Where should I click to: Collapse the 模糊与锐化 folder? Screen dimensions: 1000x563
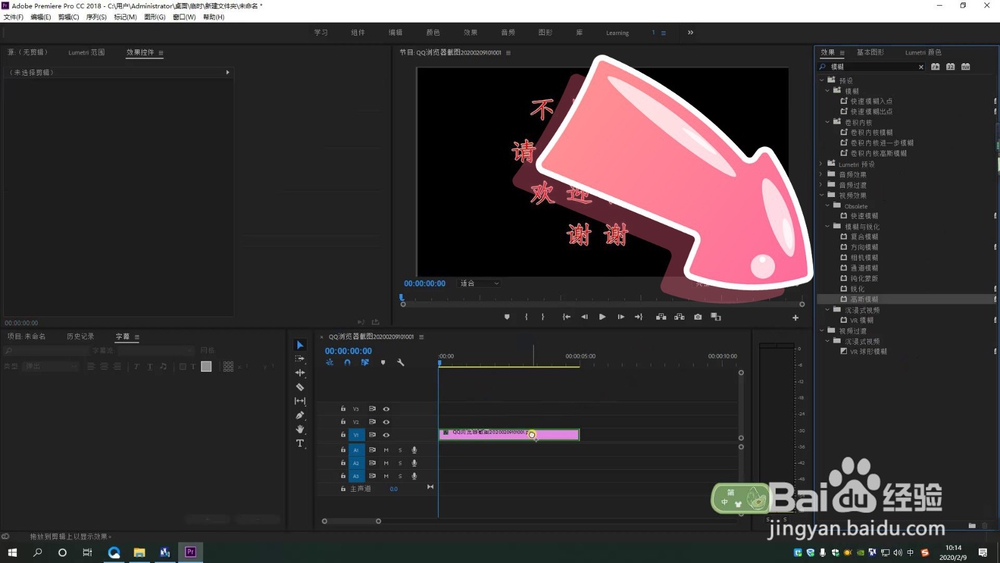(829, 226)
